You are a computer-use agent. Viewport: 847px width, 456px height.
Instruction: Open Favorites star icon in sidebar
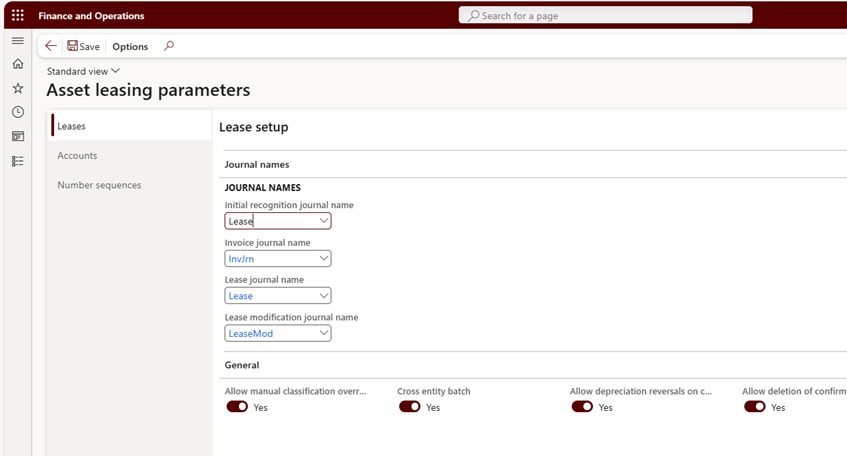(x=18, y=88)
